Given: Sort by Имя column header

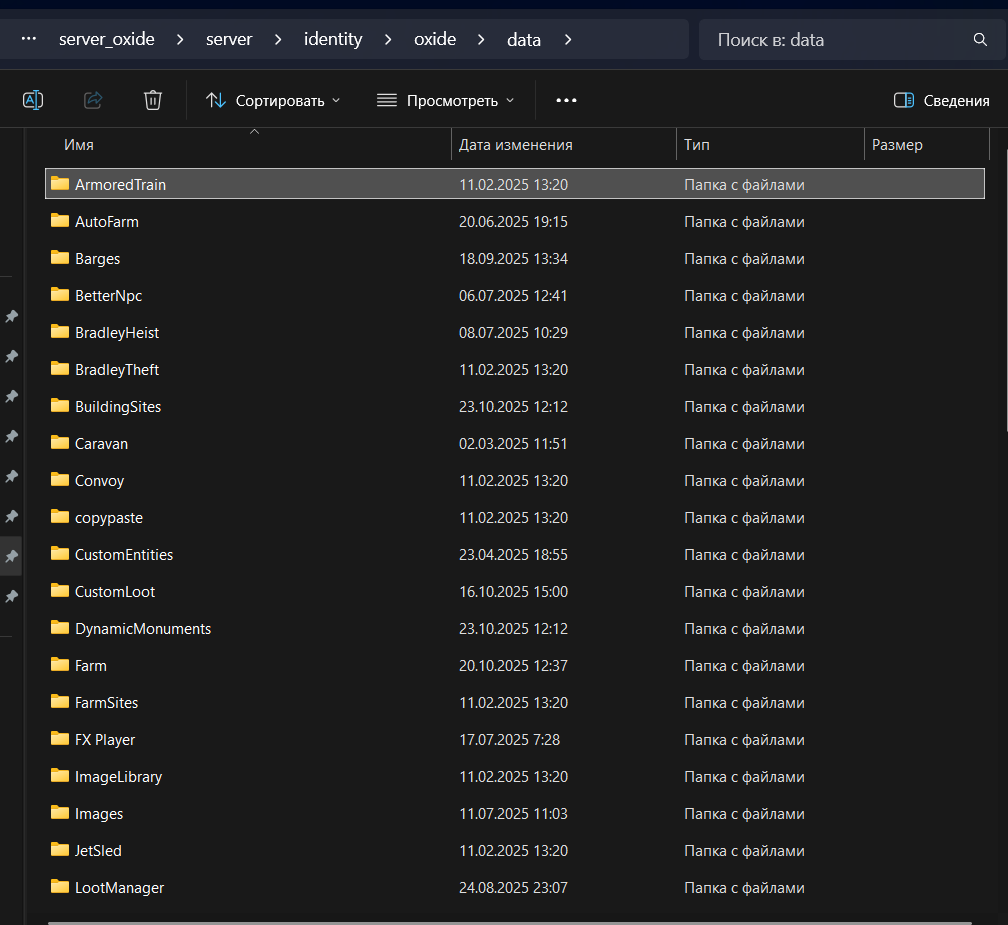Looking at the screenshot, I should pos(79,145).
